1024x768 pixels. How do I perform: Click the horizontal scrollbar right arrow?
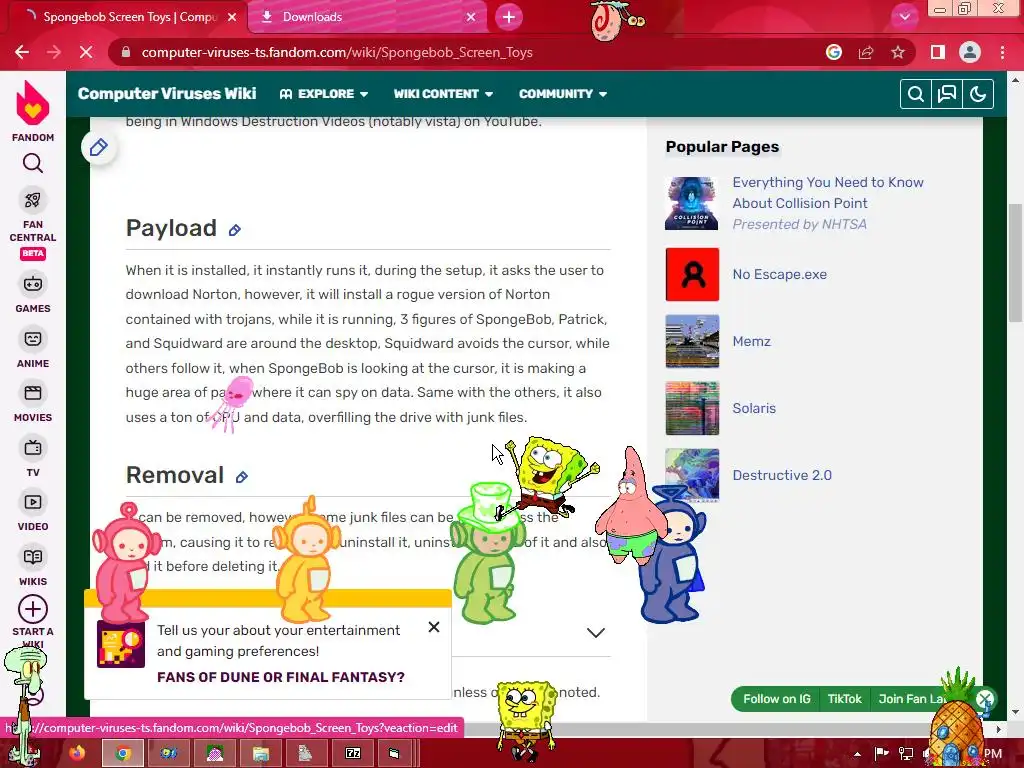[999, 729]
